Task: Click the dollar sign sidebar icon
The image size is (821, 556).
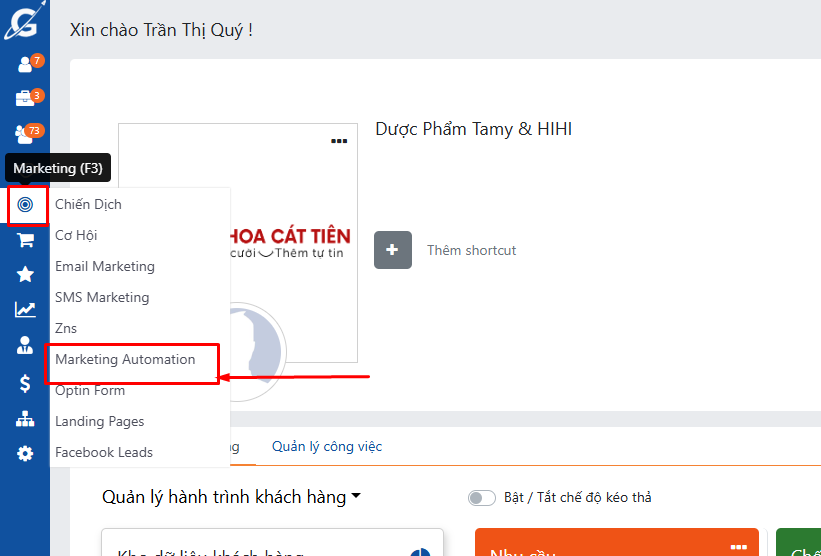Action: point(25,383)
